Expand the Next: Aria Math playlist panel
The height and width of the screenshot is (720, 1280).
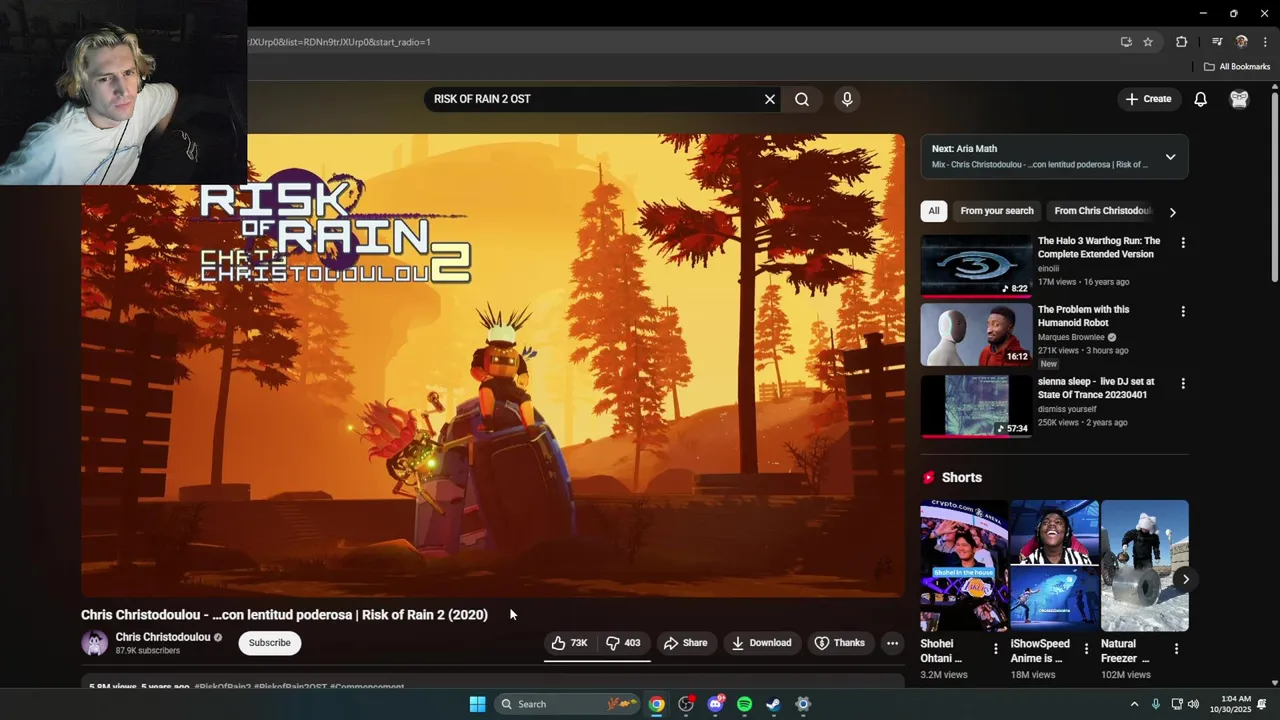click(x=1170, y=157)
